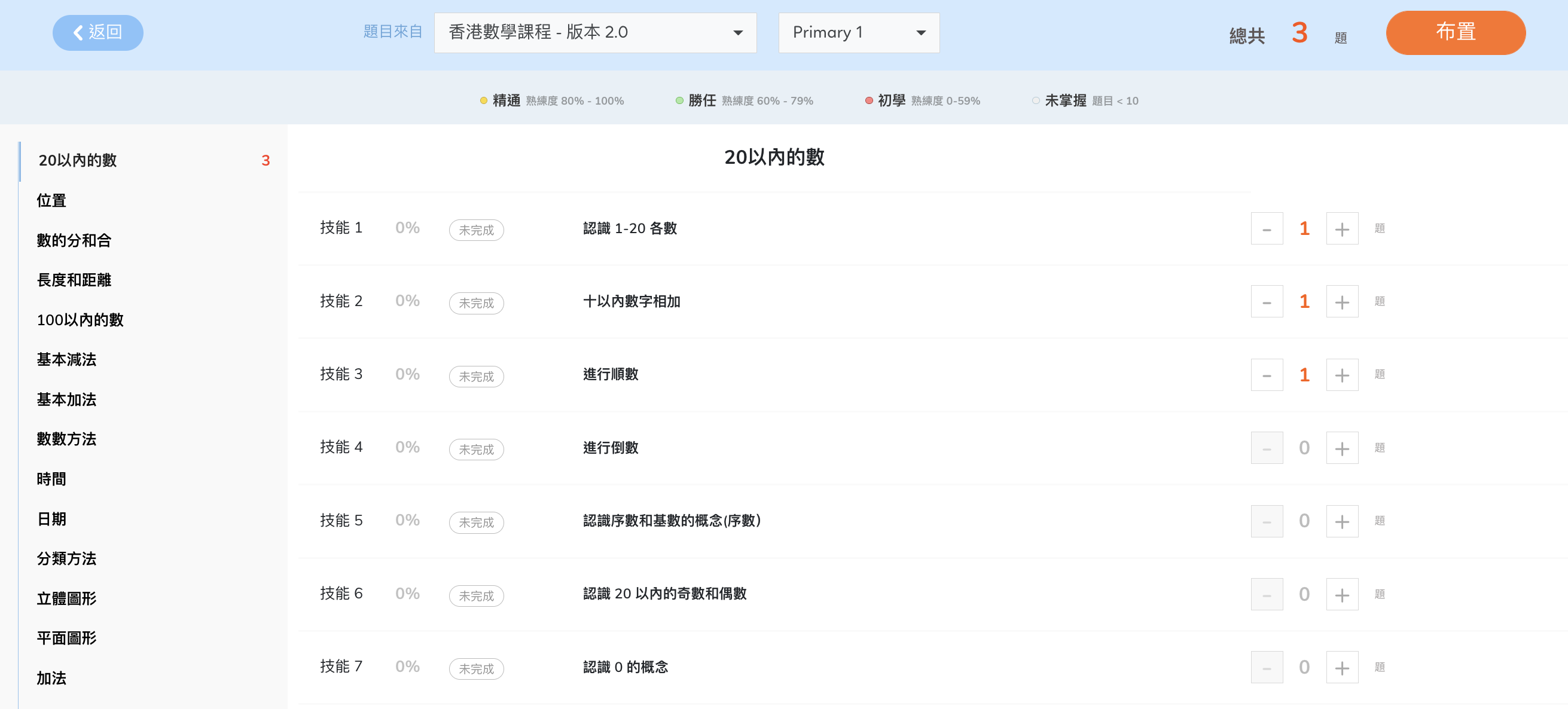Select 數的分和合 topic in sidebar

coord(74,240)
